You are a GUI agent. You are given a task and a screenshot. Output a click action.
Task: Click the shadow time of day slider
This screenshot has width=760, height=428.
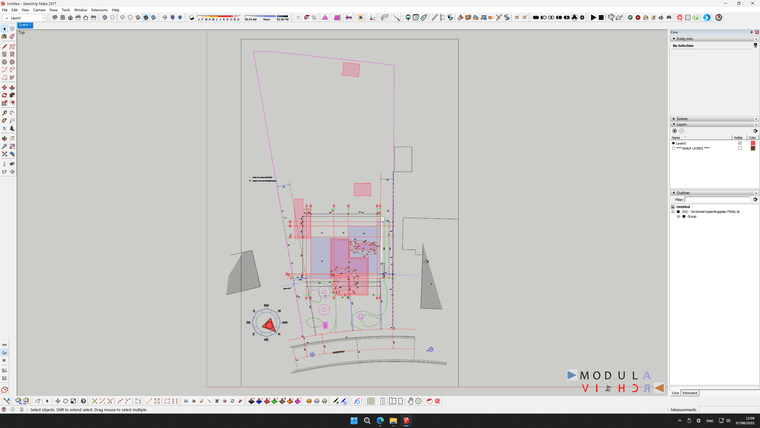[267, 17]
